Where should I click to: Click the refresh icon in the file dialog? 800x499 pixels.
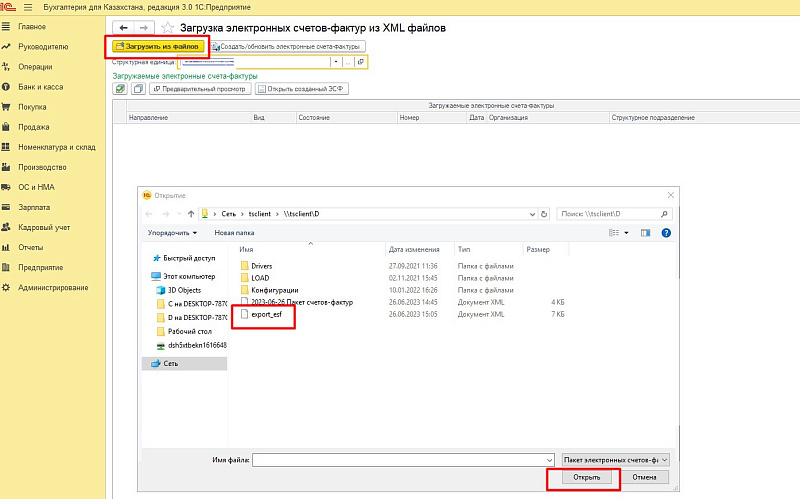(x=545, y=214)
